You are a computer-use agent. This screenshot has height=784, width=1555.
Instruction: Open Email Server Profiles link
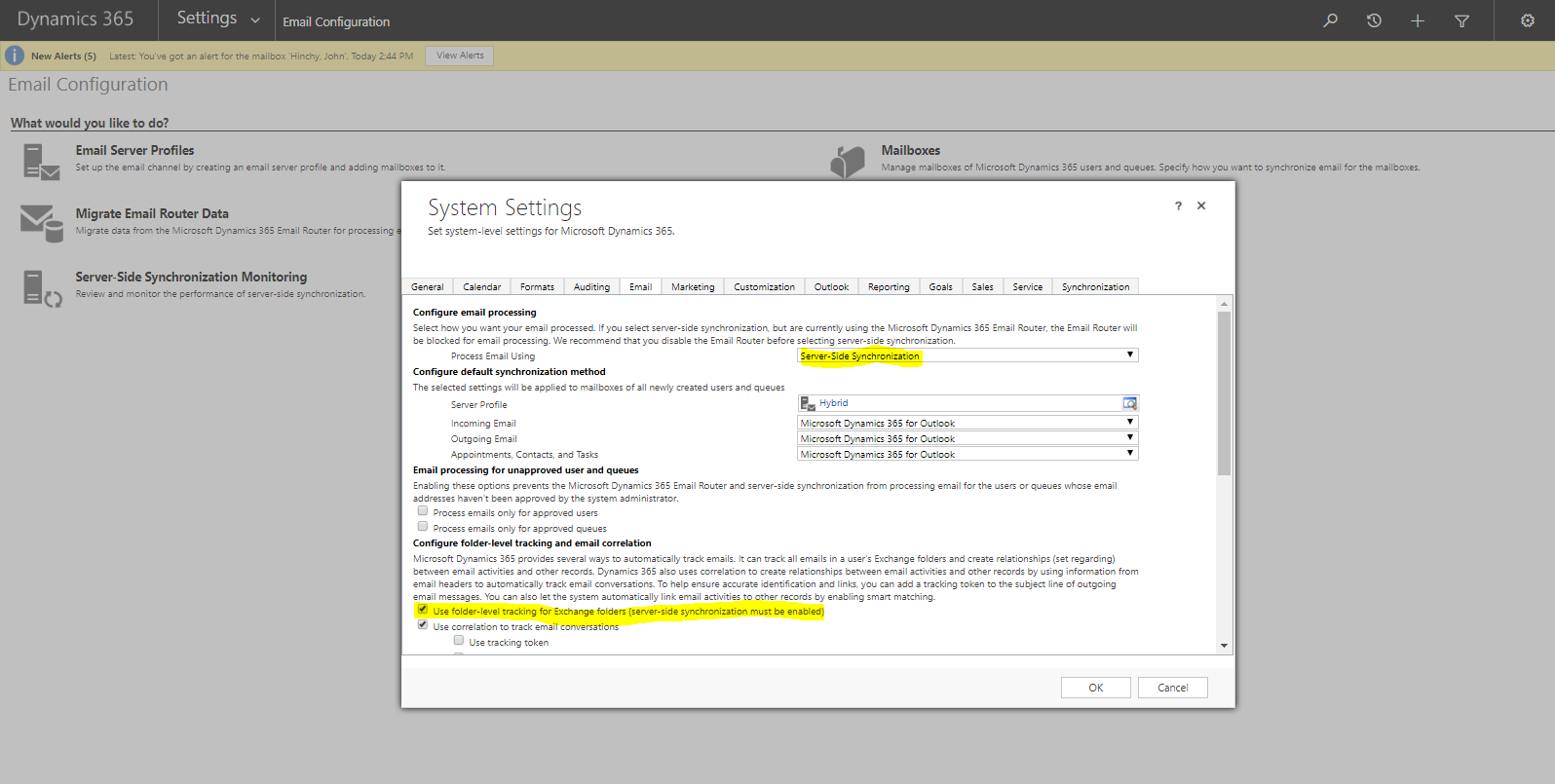[134, 150]
